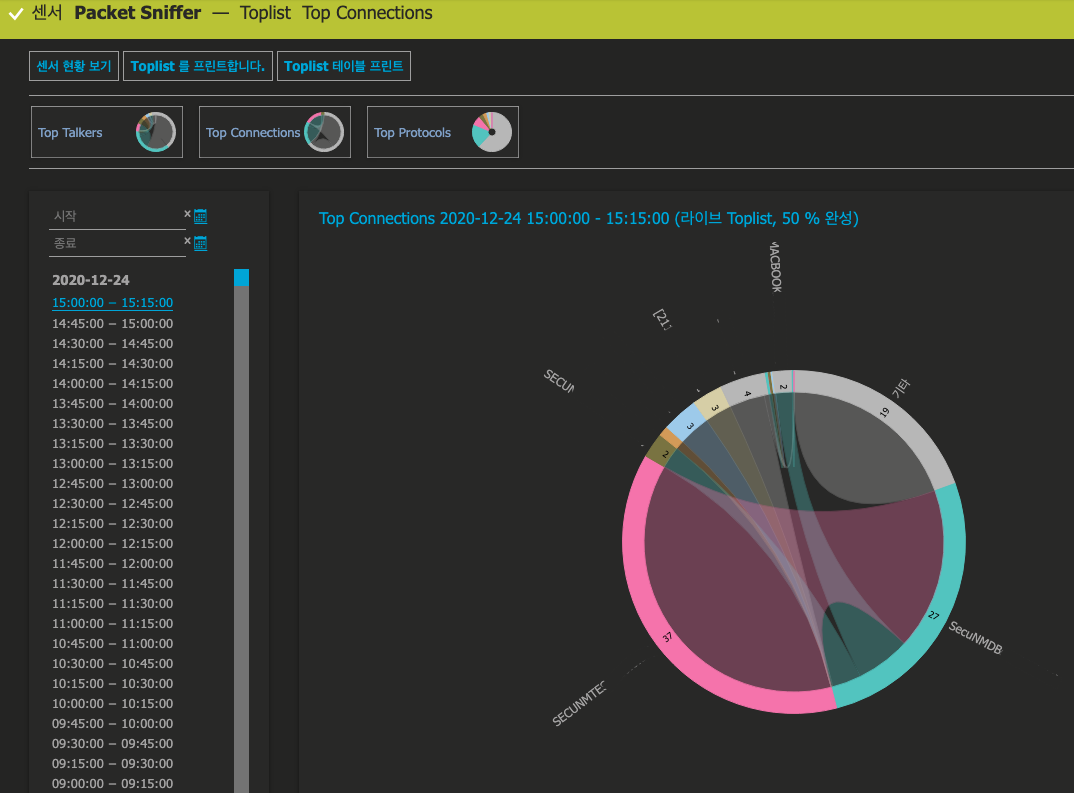The image size is (1074, 793).
Task: Select period 12:45:00 – 13:00:00
Action: click(x=112, y=483)
